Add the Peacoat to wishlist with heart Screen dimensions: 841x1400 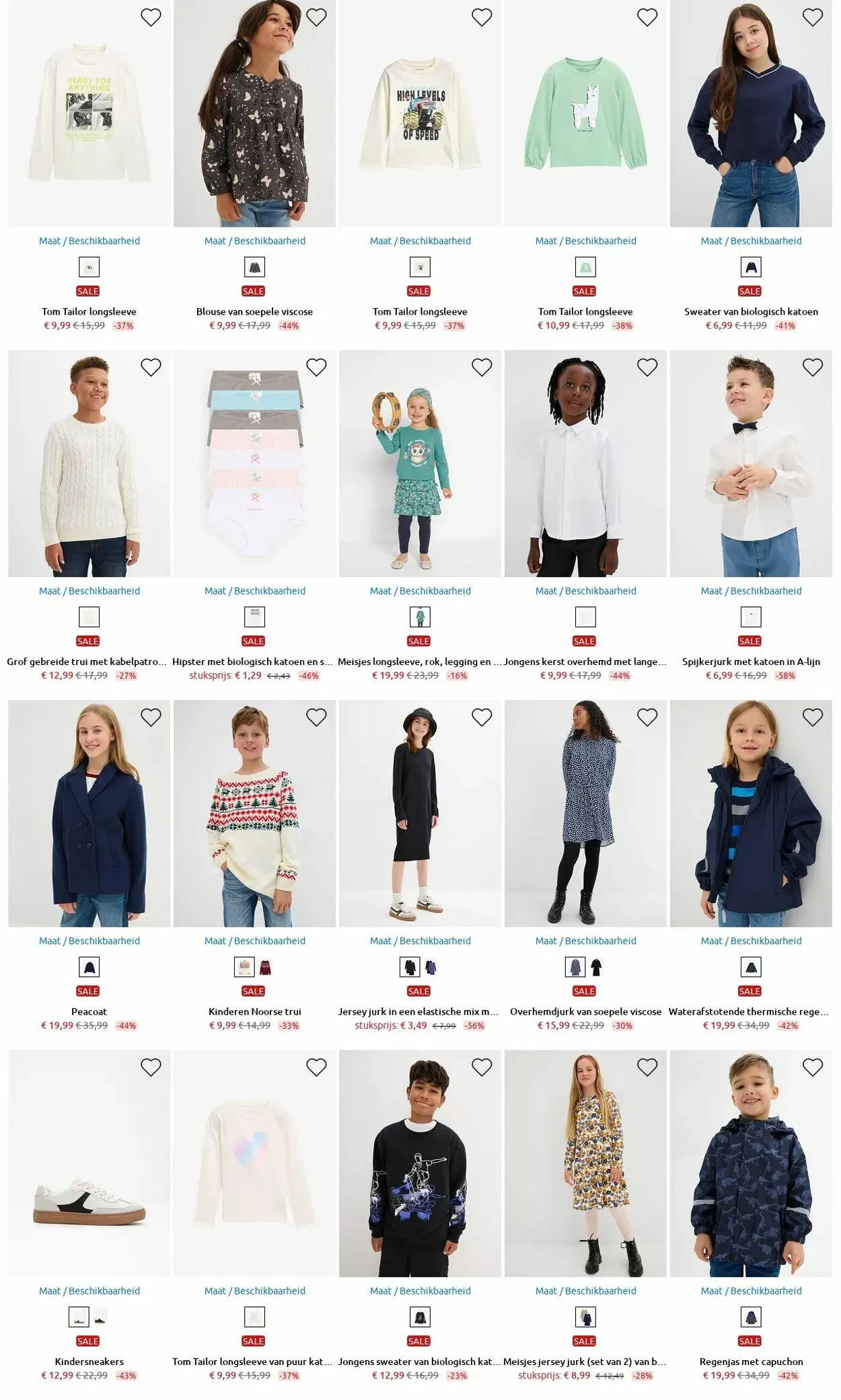151,717
